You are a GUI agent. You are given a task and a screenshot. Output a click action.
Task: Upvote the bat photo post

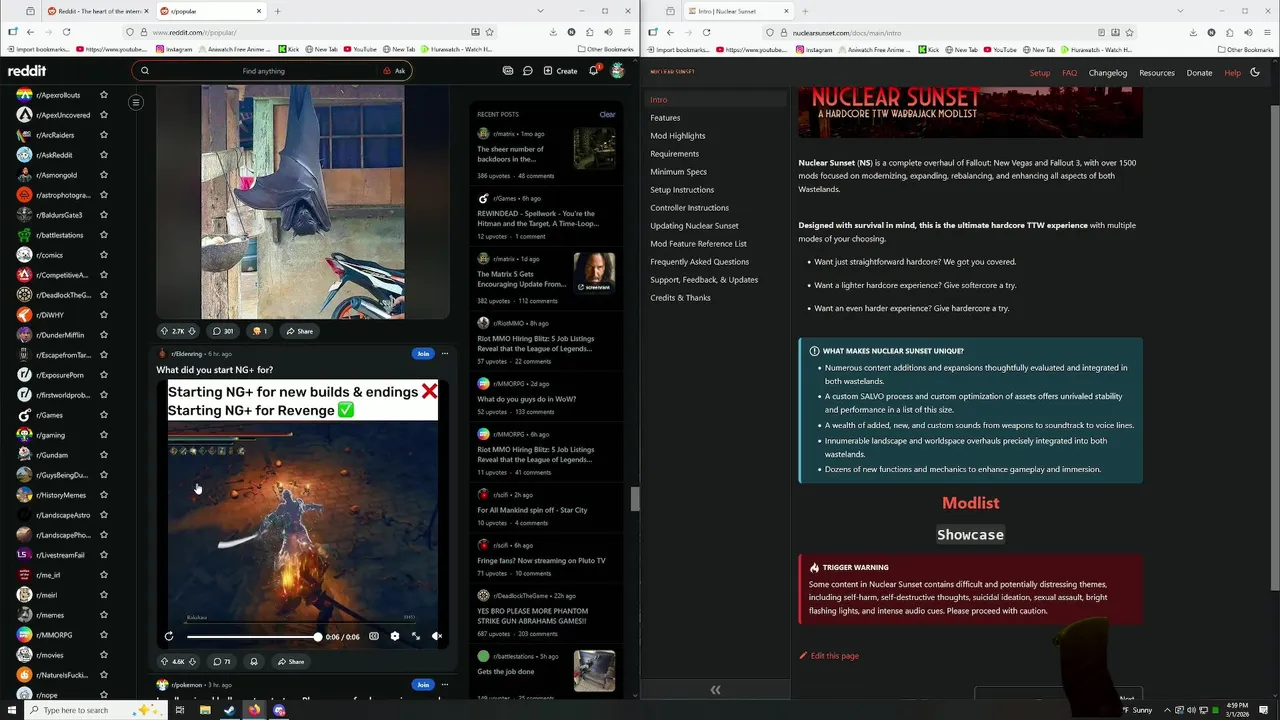tap(165, 331)
